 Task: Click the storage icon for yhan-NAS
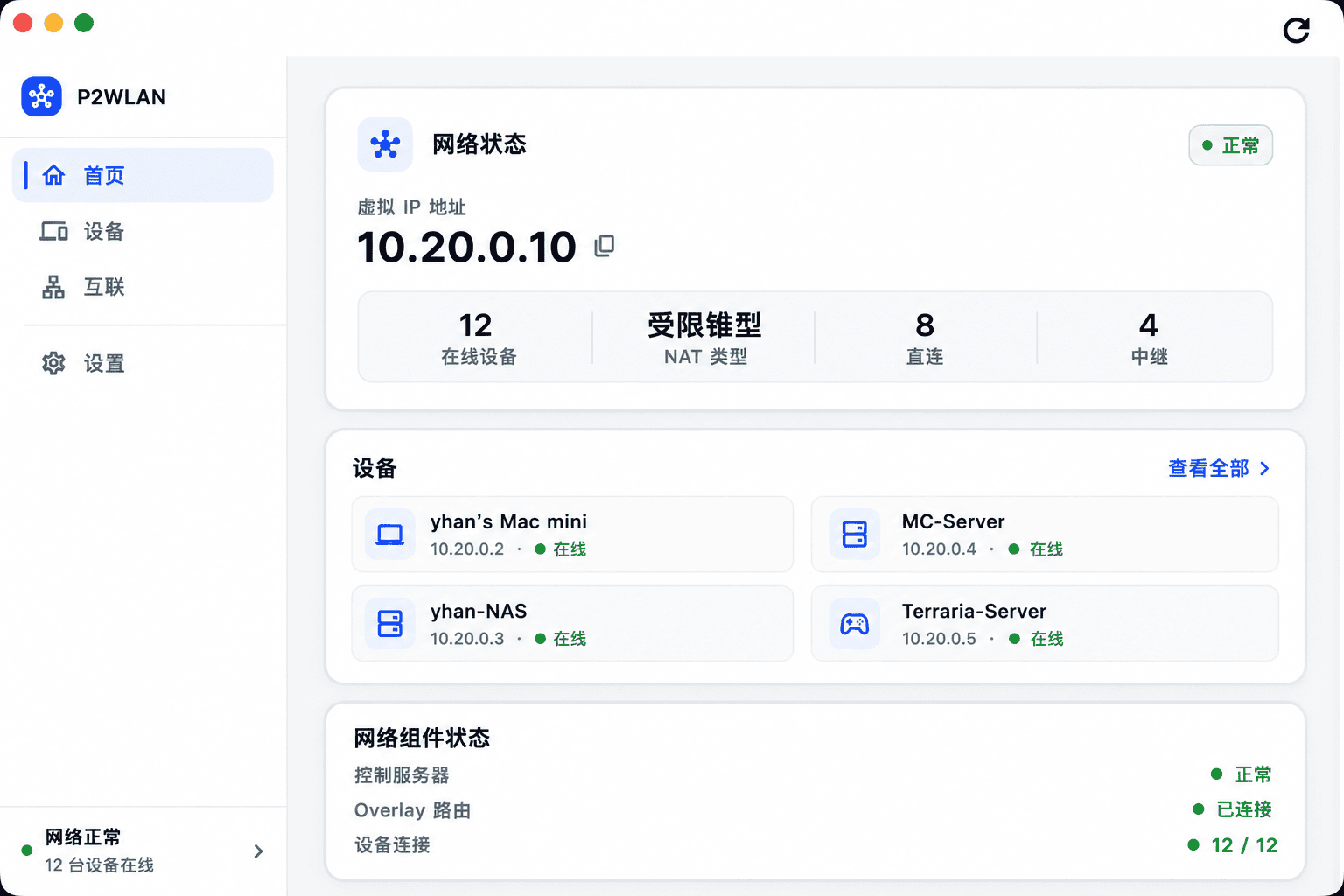389,624
